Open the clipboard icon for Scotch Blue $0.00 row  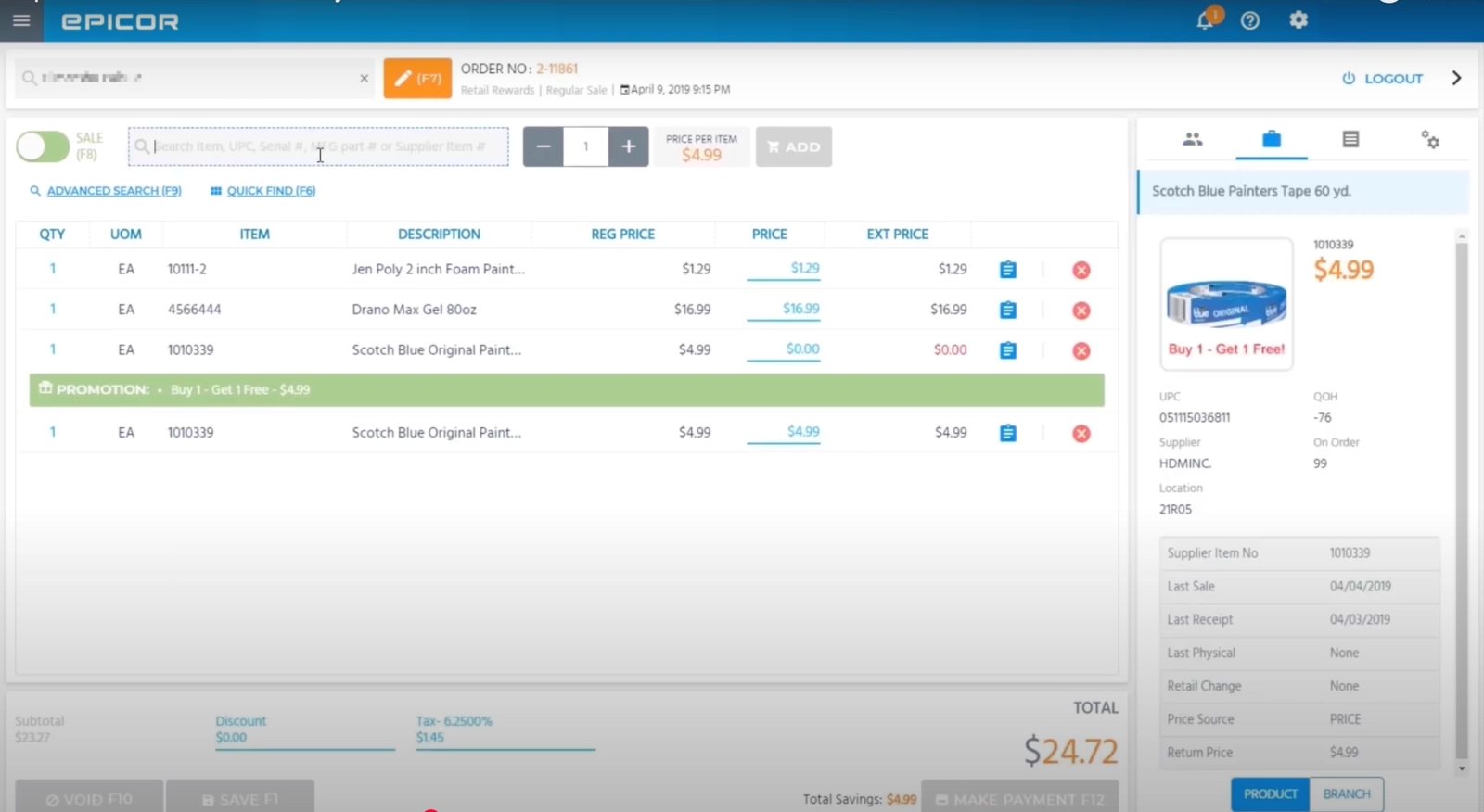click(x=1008, y=350)
